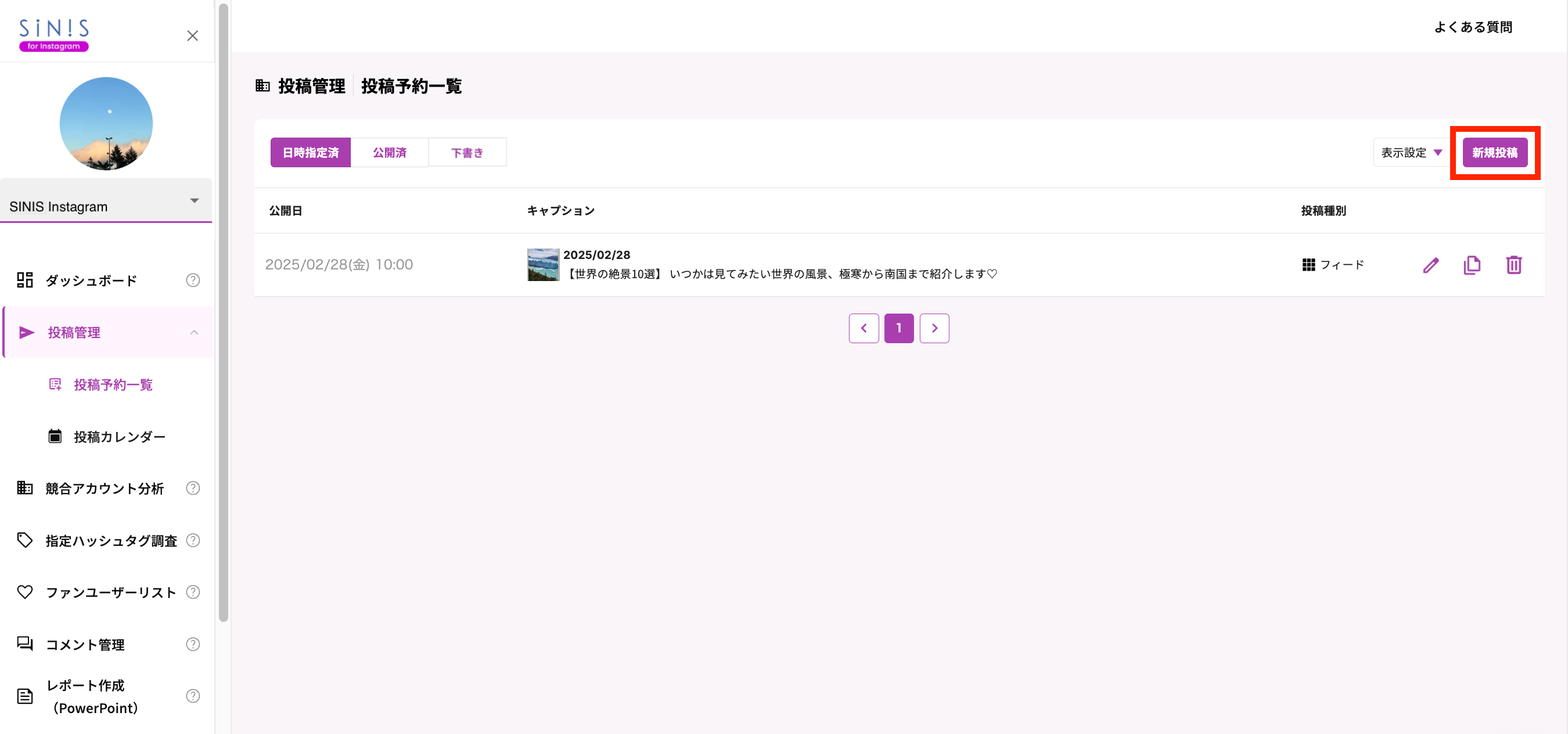Image resolution: width=1568 pixels, height=734 pixels.
Task: Open コメント管理 via its speech bubble icon
Action: [24, 644]
